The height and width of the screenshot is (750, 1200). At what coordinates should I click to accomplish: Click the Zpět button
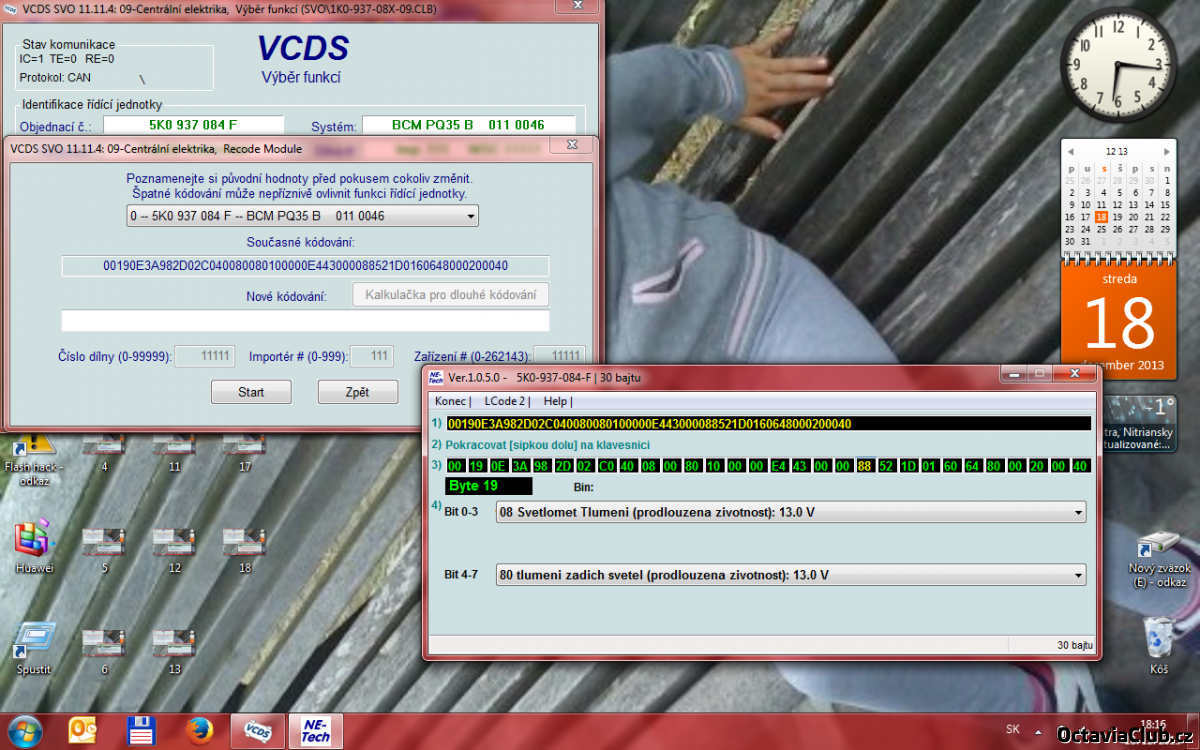[357, 392]
